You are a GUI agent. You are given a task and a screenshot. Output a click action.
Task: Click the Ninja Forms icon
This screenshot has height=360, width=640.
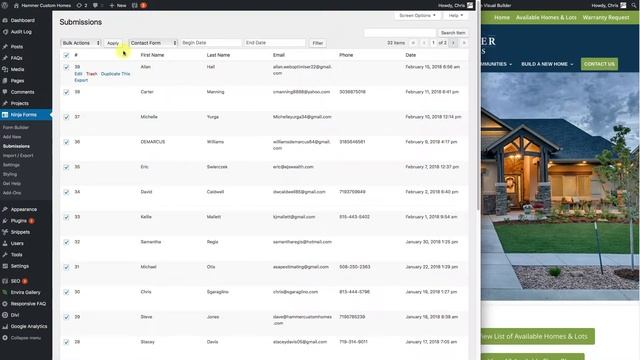click(5, 115)
